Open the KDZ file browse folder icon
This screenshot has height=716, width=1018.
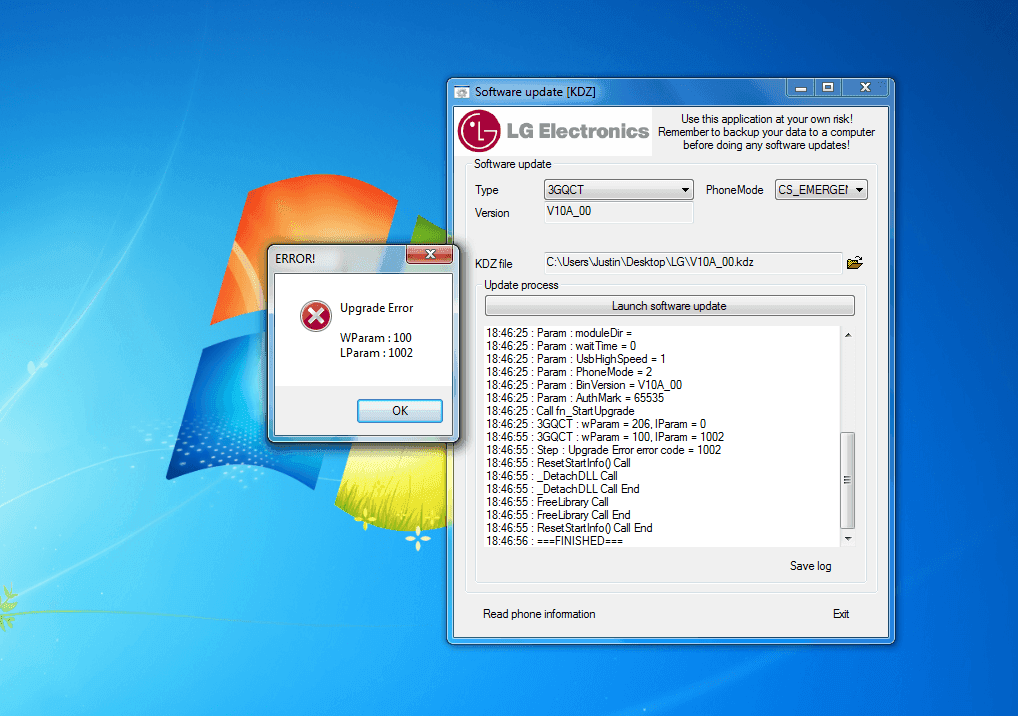pos(854,262)
